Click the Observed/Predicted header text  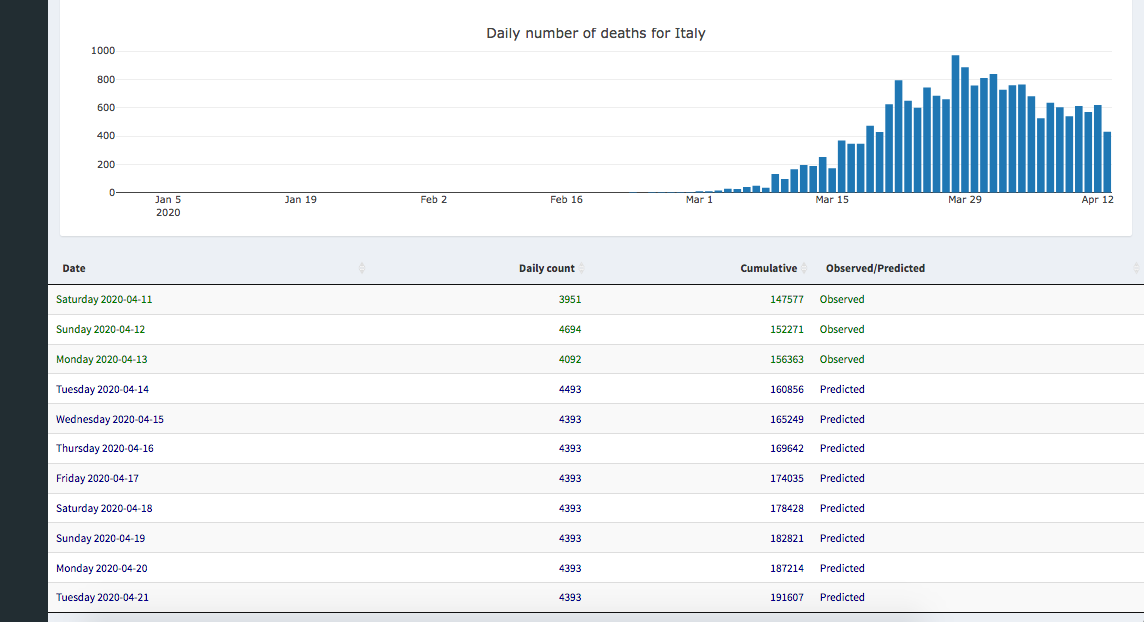point(875,268)
